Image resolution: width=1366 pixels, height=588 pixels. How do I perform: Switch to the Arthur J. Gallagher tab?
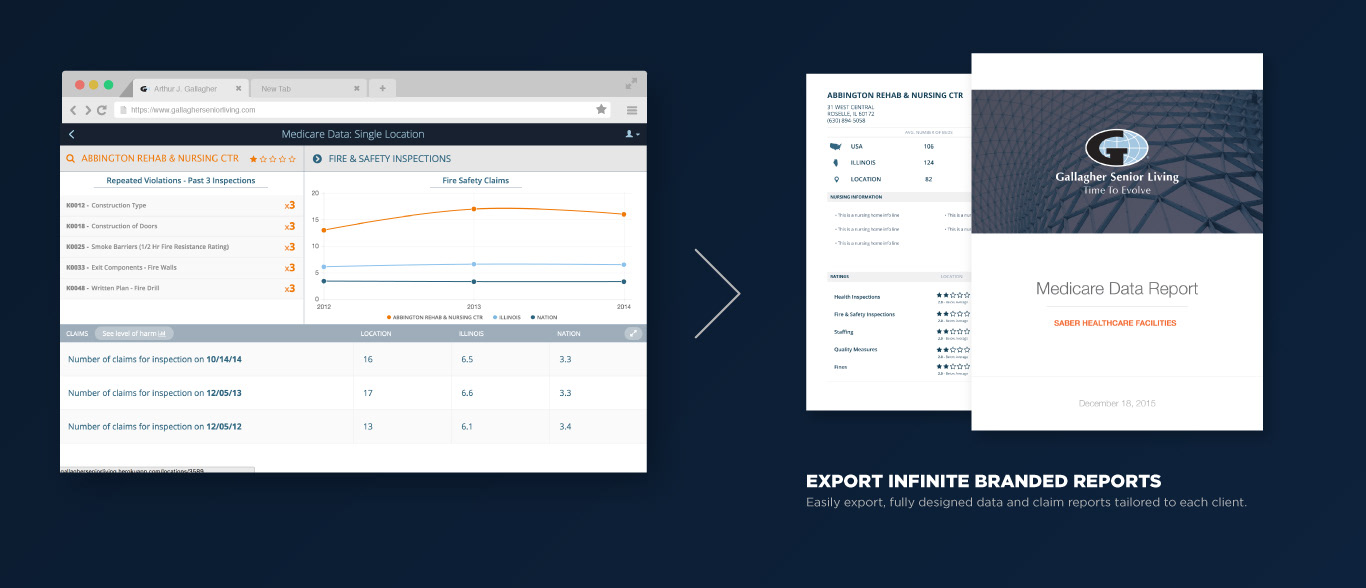pos(190,88)
